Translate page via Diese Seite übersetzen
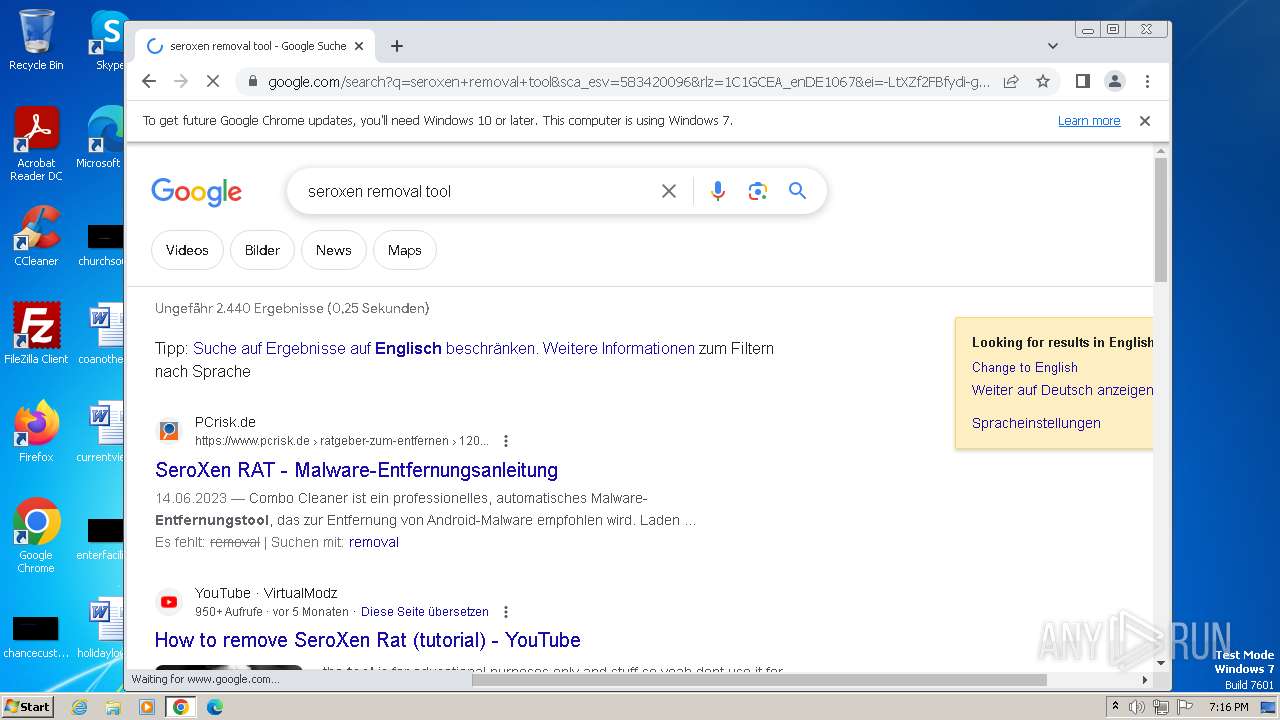This screenshot has height=720, width=1280. (425, 612)
